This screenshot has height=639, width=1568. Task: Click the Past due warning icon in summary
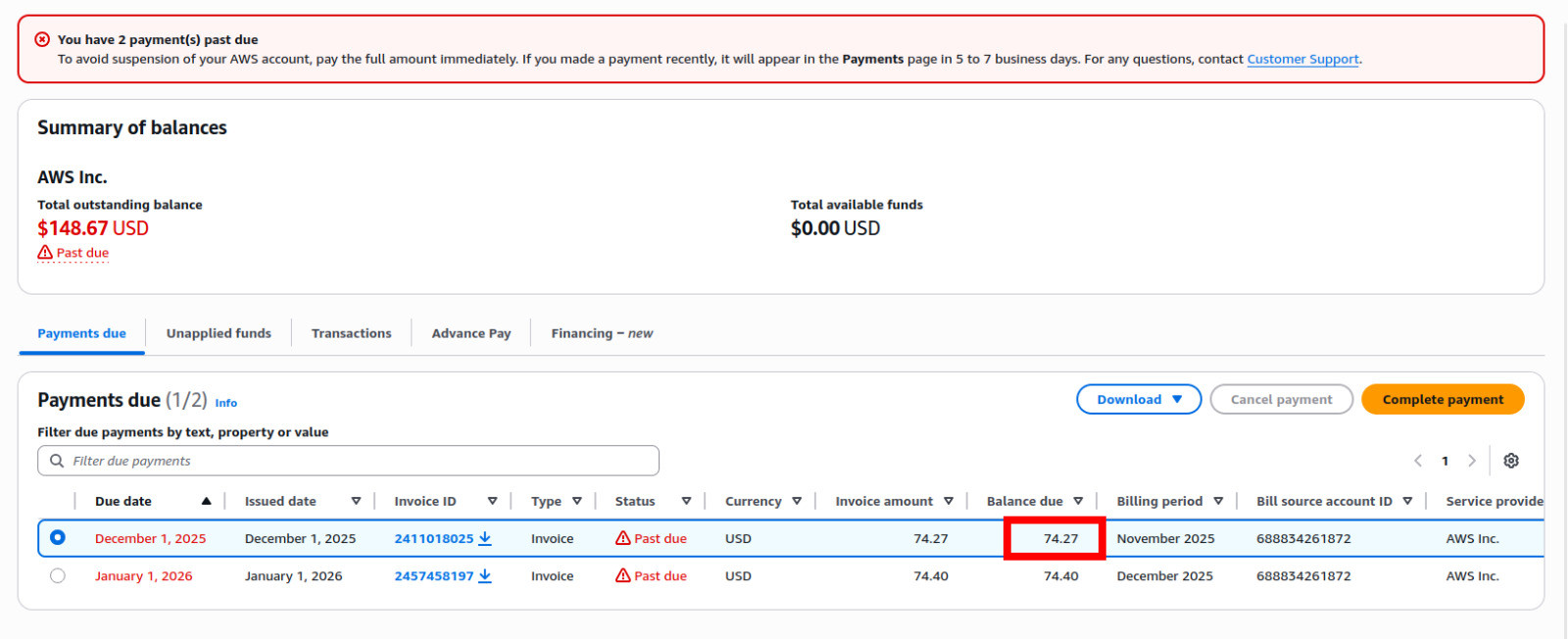click(x=45, y=253)
